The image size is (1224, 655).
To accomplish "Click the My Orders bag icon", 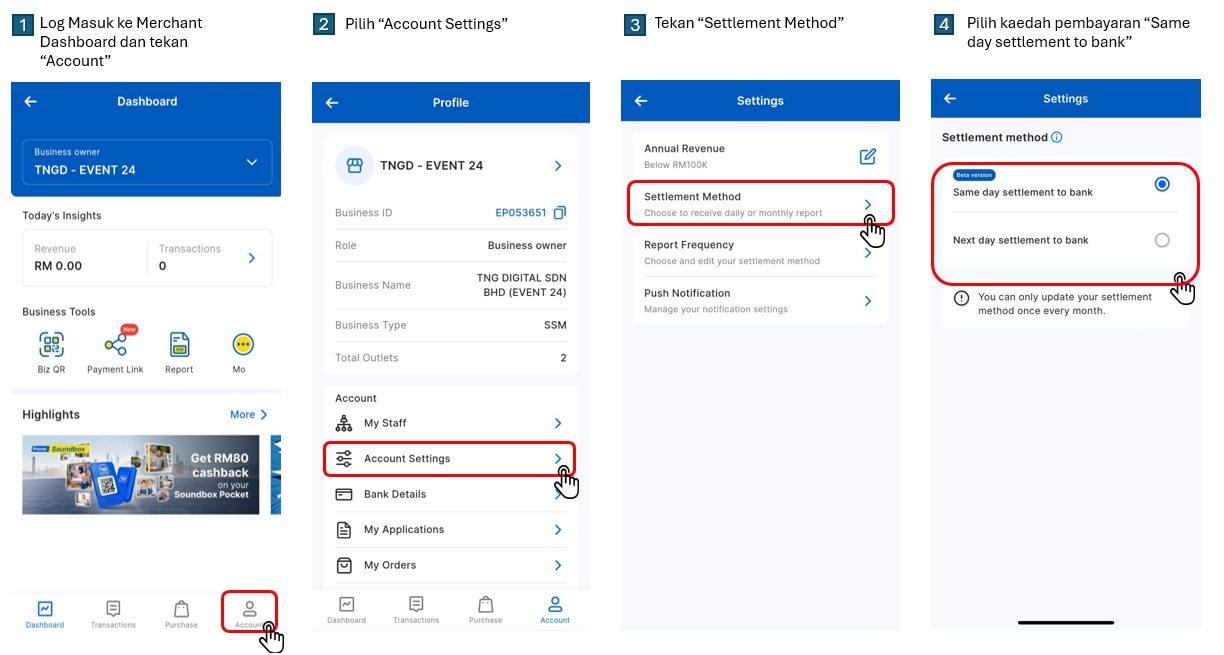I will (x=344, y=565).
